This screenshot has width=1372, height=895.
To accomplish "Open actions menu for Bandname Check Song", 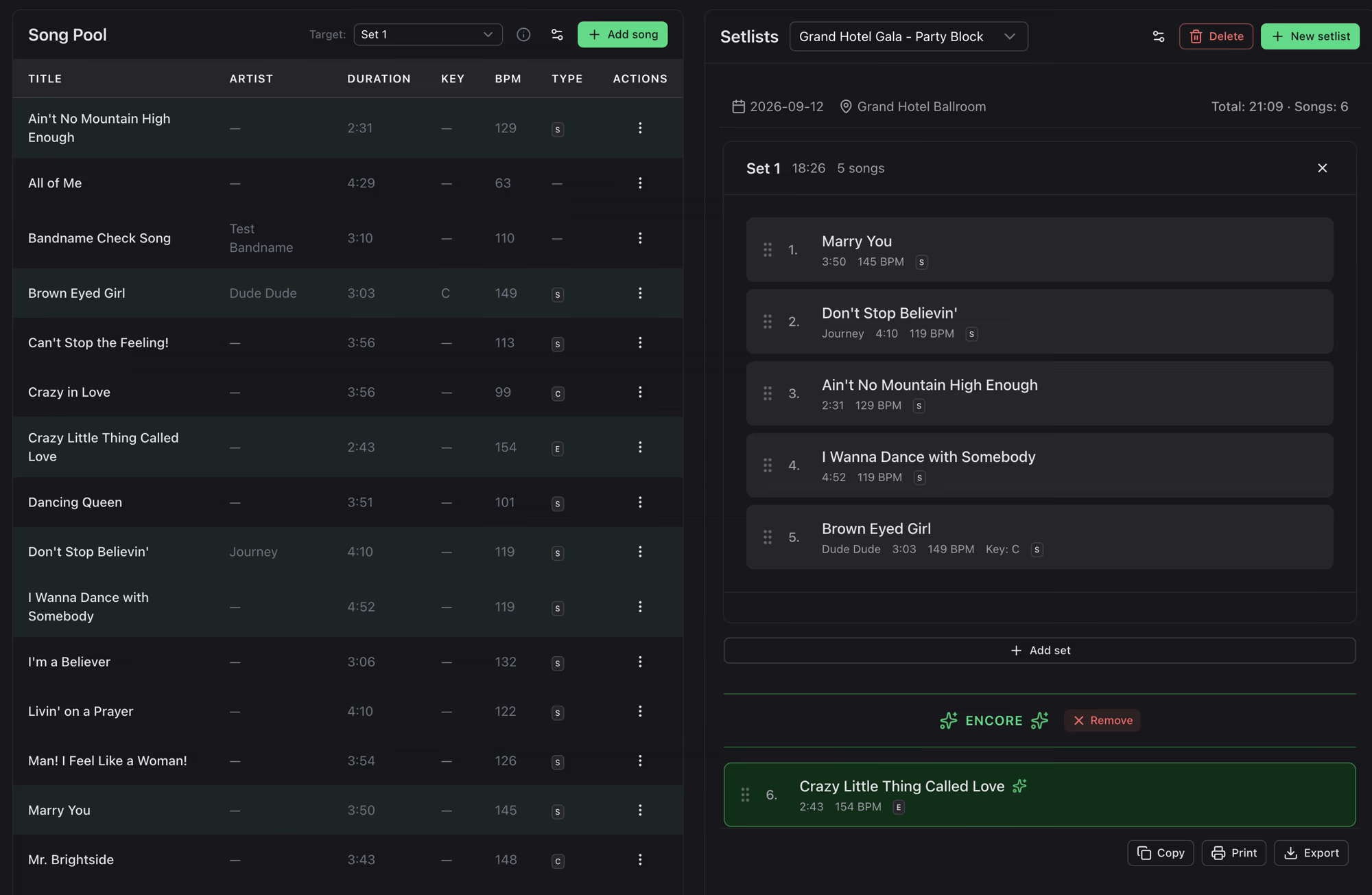I will pyautogui.click(x=640, y=237).
